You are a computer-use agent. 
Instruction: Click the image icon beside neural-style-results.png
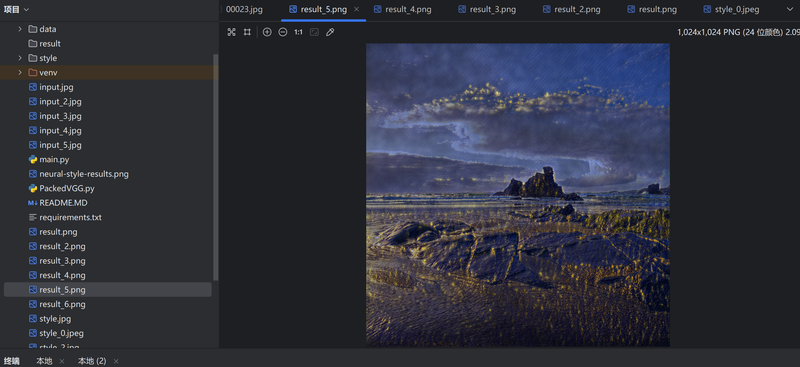[33, 174]
